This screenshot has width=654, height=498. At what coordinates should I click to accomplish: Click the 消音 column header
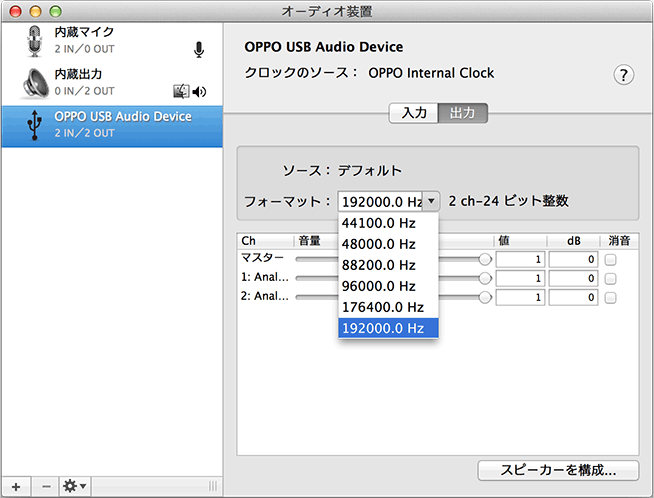619,241
